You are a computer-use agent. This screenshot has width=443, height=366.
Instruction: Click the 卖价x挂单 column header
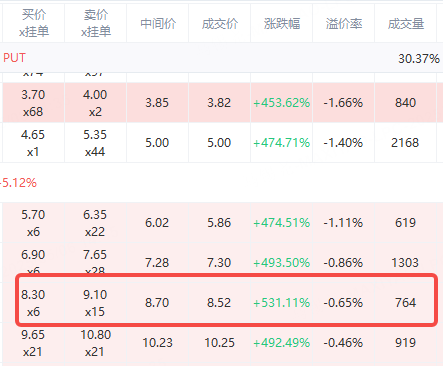click(95, 23)
